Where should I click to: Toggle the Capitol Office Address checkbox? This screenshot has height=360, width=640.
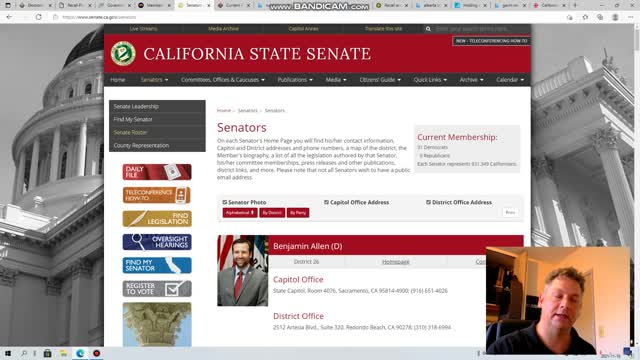point(327,202)
